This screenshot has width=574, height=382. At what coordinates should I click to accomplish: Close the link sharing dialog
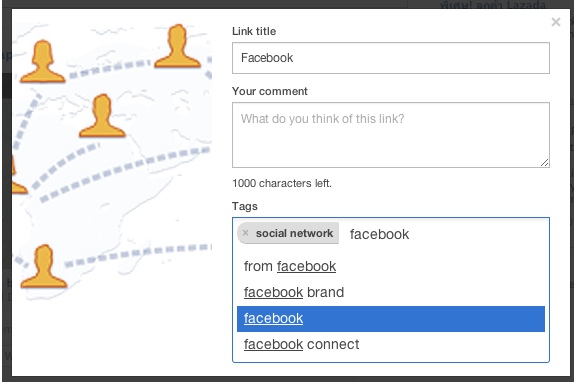point(556,22)
